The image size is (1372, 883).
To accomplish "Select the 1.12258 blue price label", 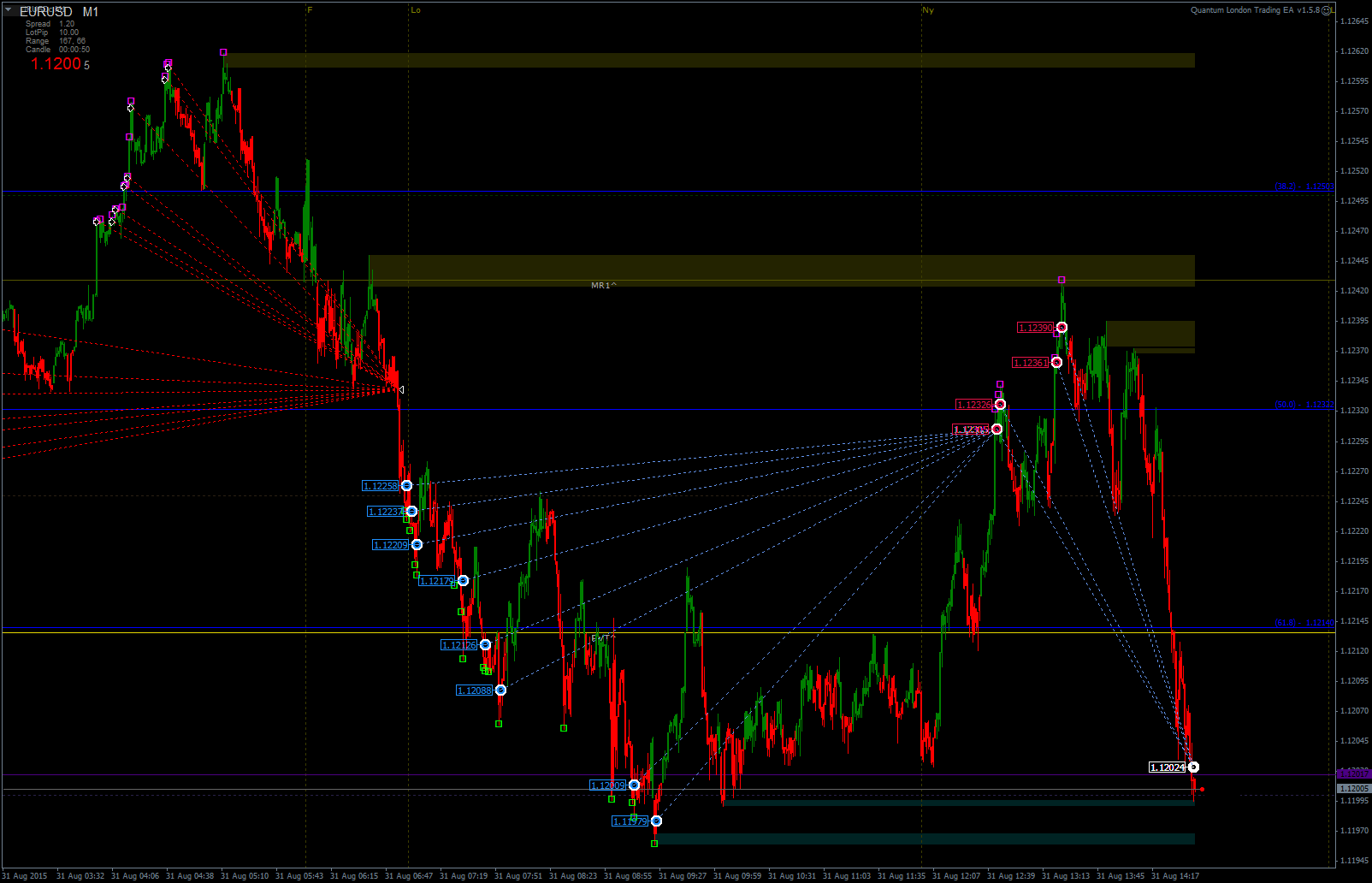I will point(381,486).
